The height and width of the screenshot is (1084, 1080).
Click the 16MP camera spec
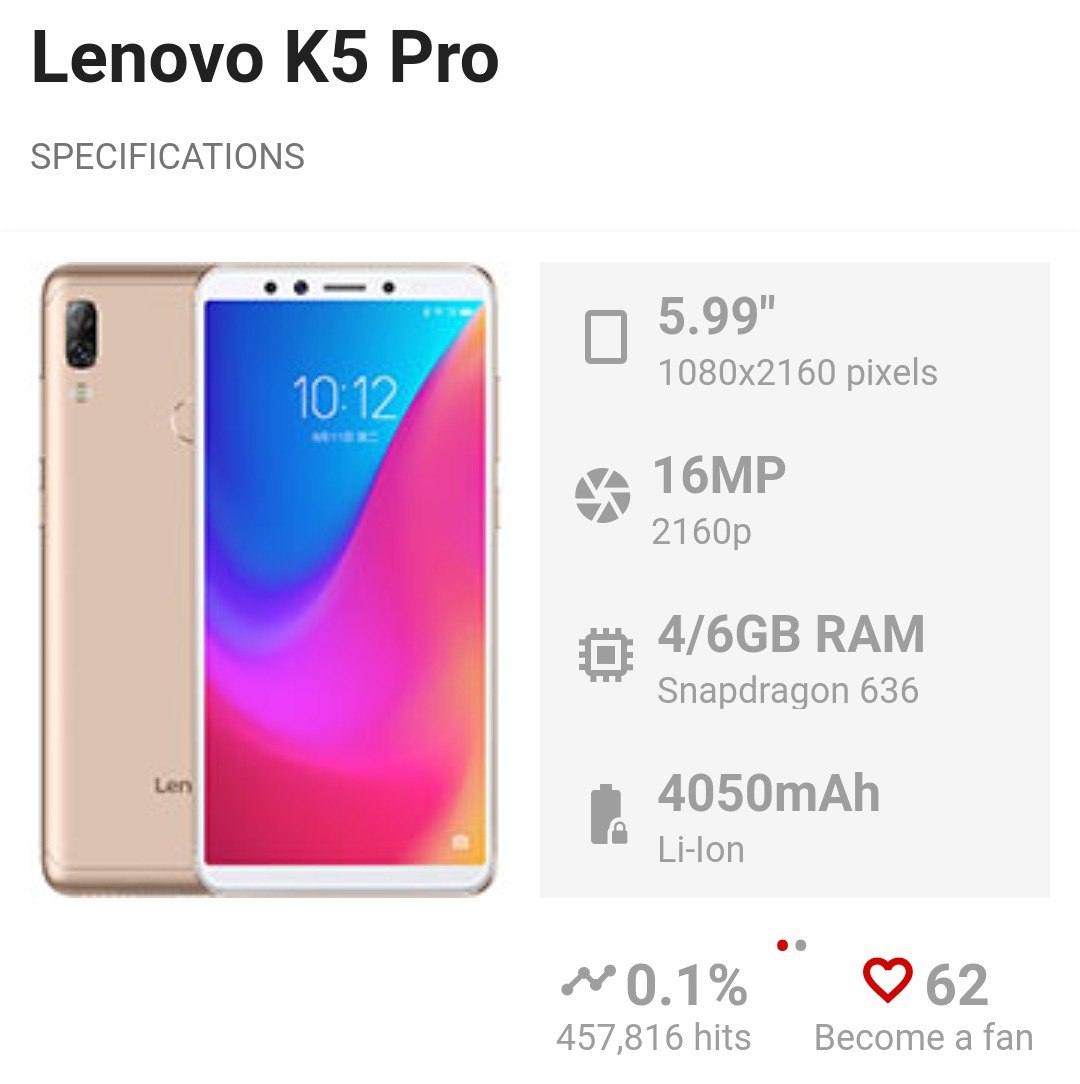coord(719,475)
